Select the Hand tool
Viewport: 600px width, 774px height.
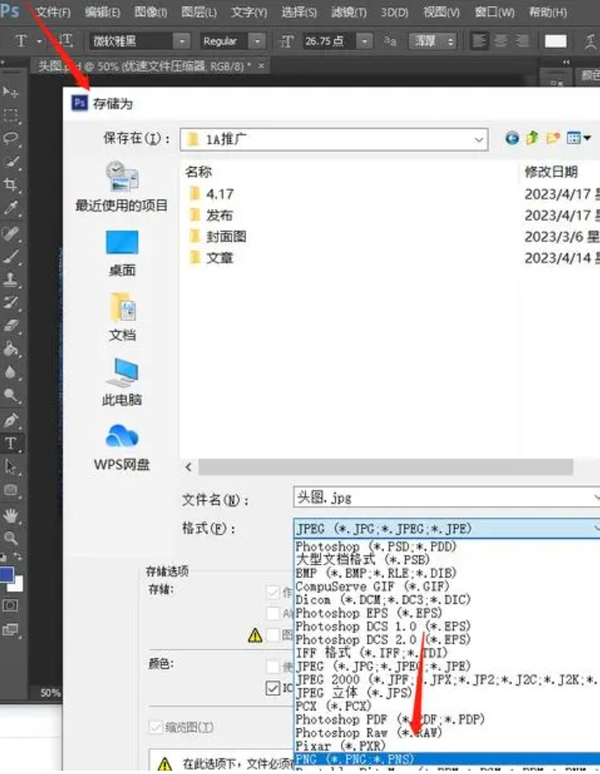pos(10,515)
